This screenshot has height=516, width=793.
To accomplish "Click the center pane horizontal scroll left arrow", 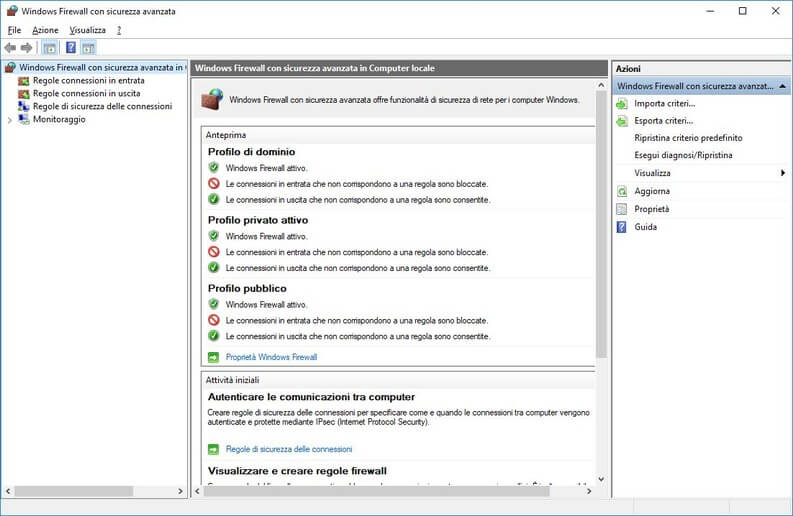I will coord(197,491).
